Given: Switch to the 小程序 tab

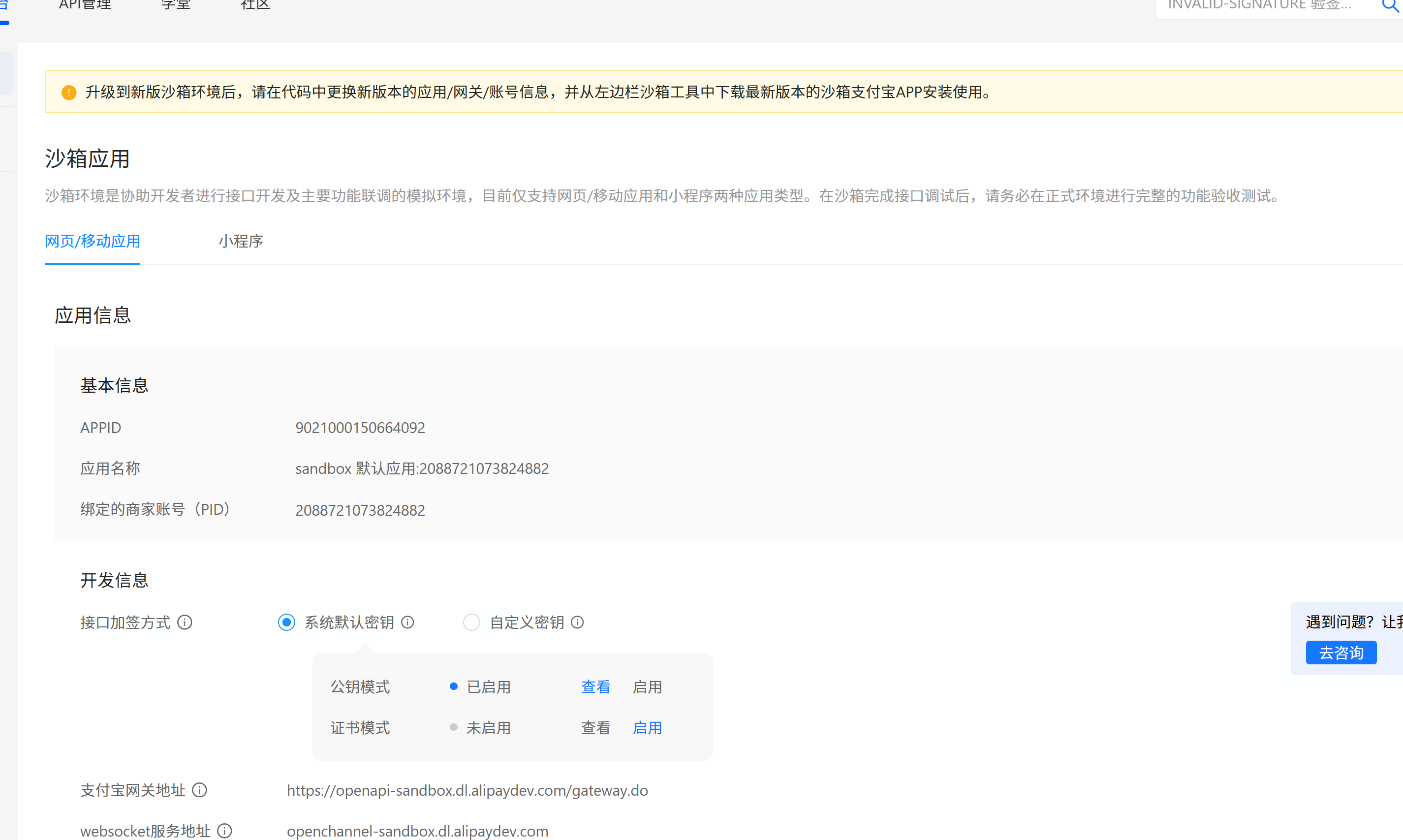Looking at the screenshot, I should tap(241, 241).
